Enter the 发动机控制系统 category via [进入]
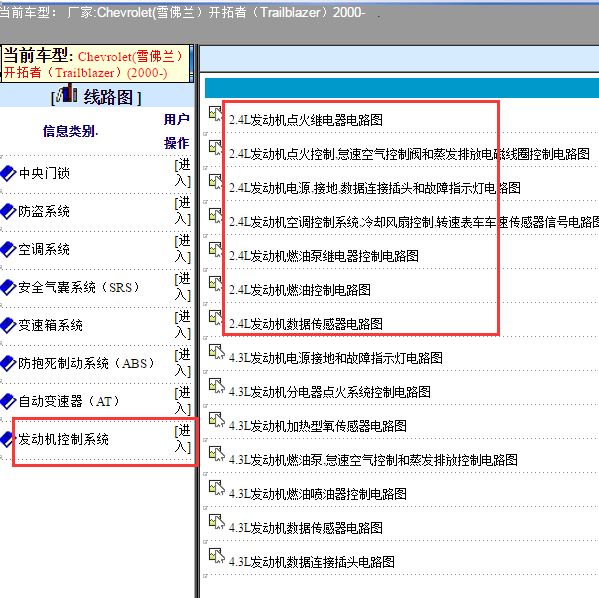The width and height of the screenshot is (599, 598). point(183,439)
